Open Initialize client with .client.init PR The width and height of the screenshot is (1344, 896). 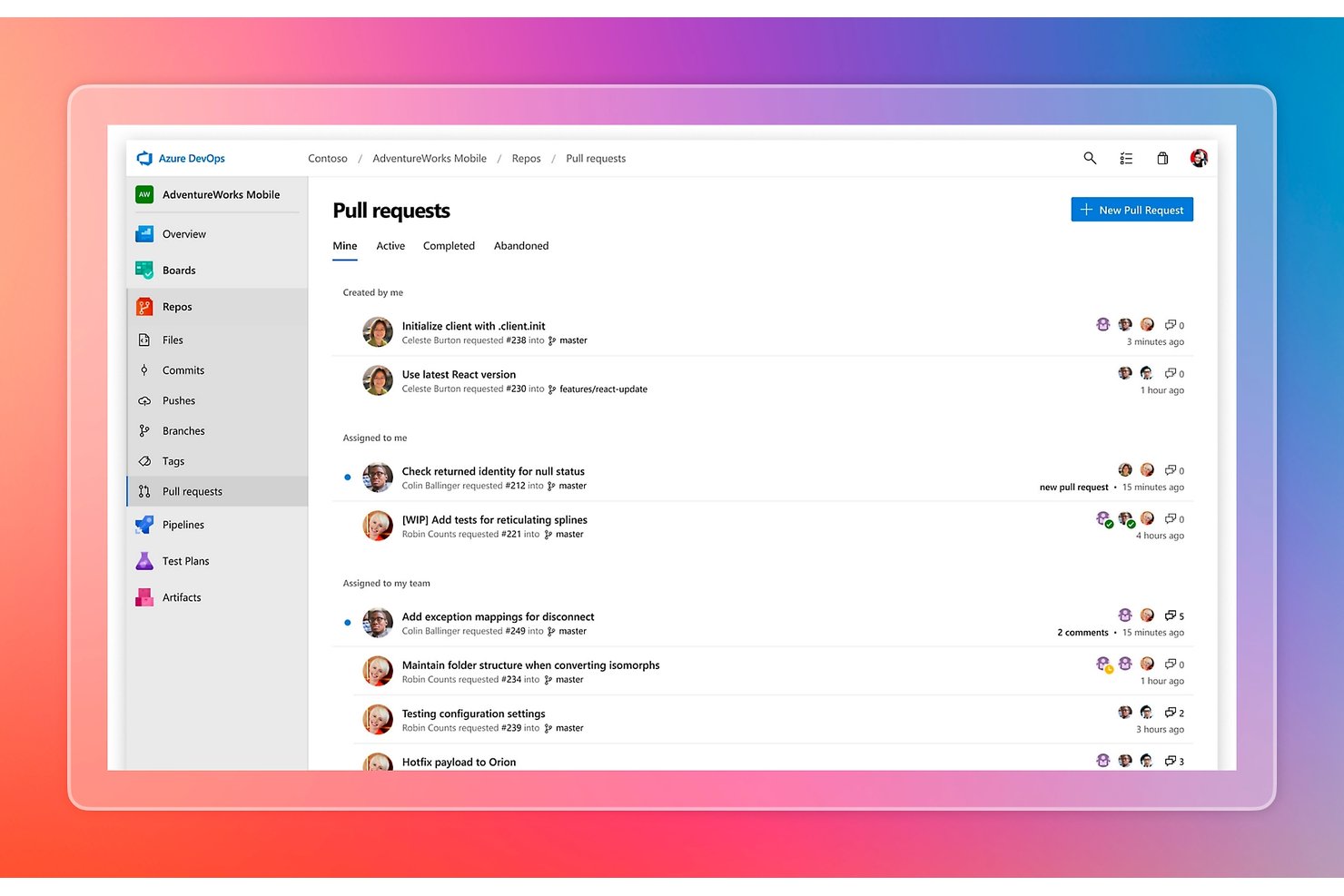[474, 326]
